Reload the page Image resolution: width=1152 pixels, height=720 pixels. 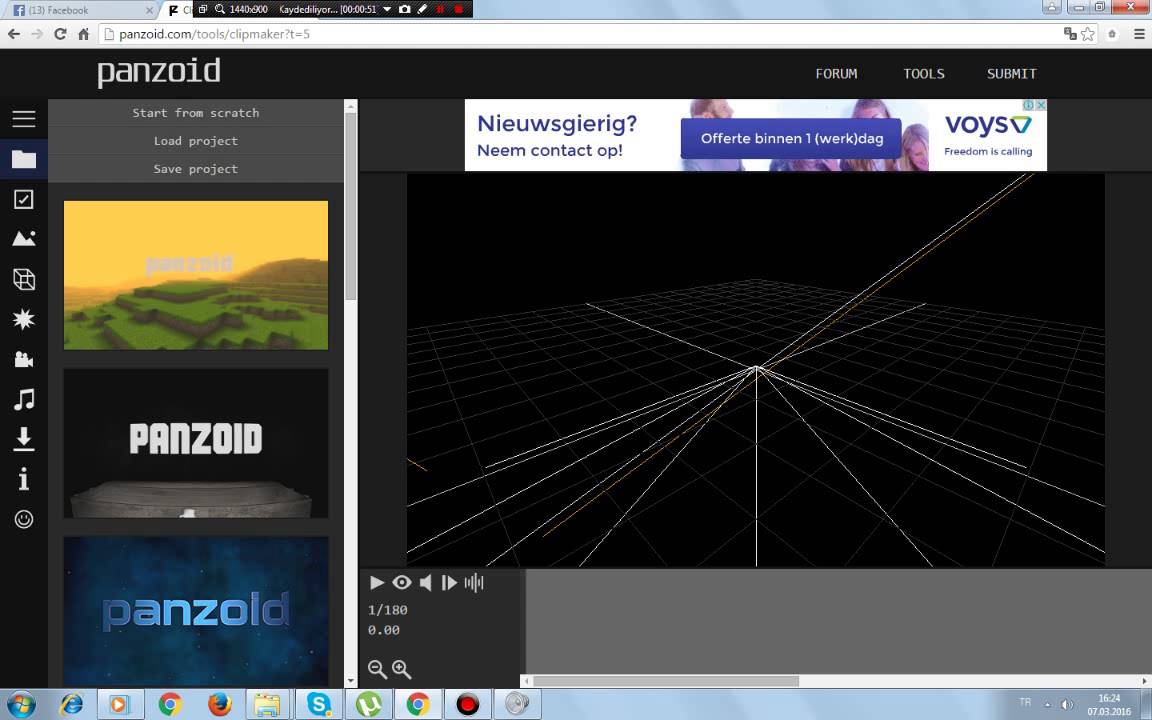(60, 34)
